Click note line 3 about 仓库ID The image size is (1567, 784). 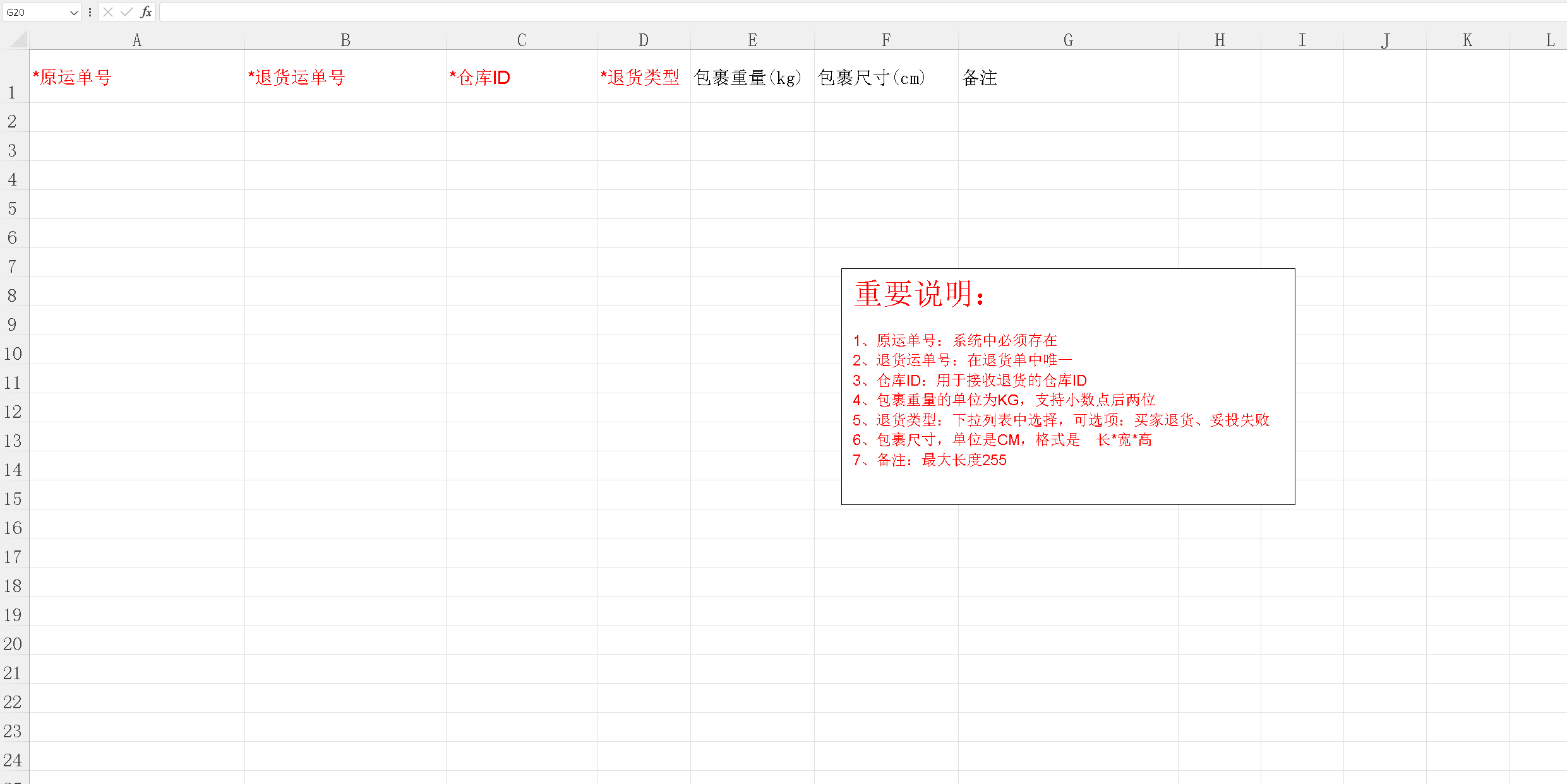pyautogui.click(x=970, y=380)
